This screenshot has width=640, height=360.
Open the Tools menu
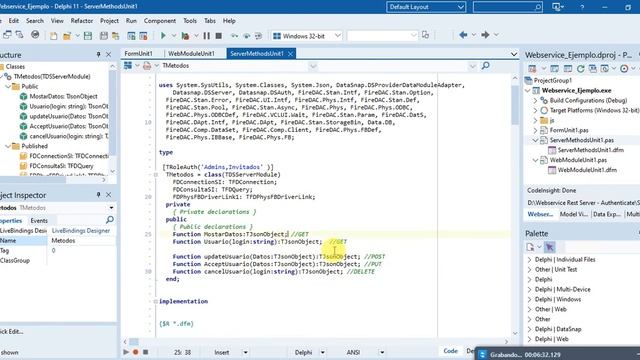pyautogui.click(x=190, y=21)
